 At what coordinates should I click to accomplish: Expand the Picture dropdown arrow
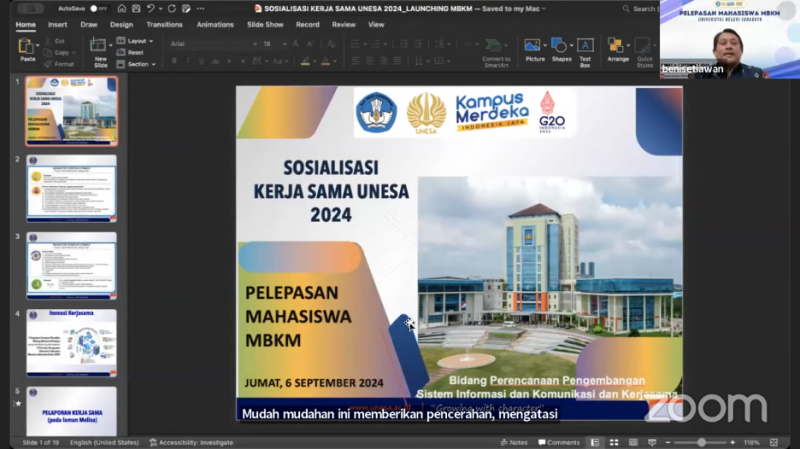pyautogui.click(x=545, y=45)
